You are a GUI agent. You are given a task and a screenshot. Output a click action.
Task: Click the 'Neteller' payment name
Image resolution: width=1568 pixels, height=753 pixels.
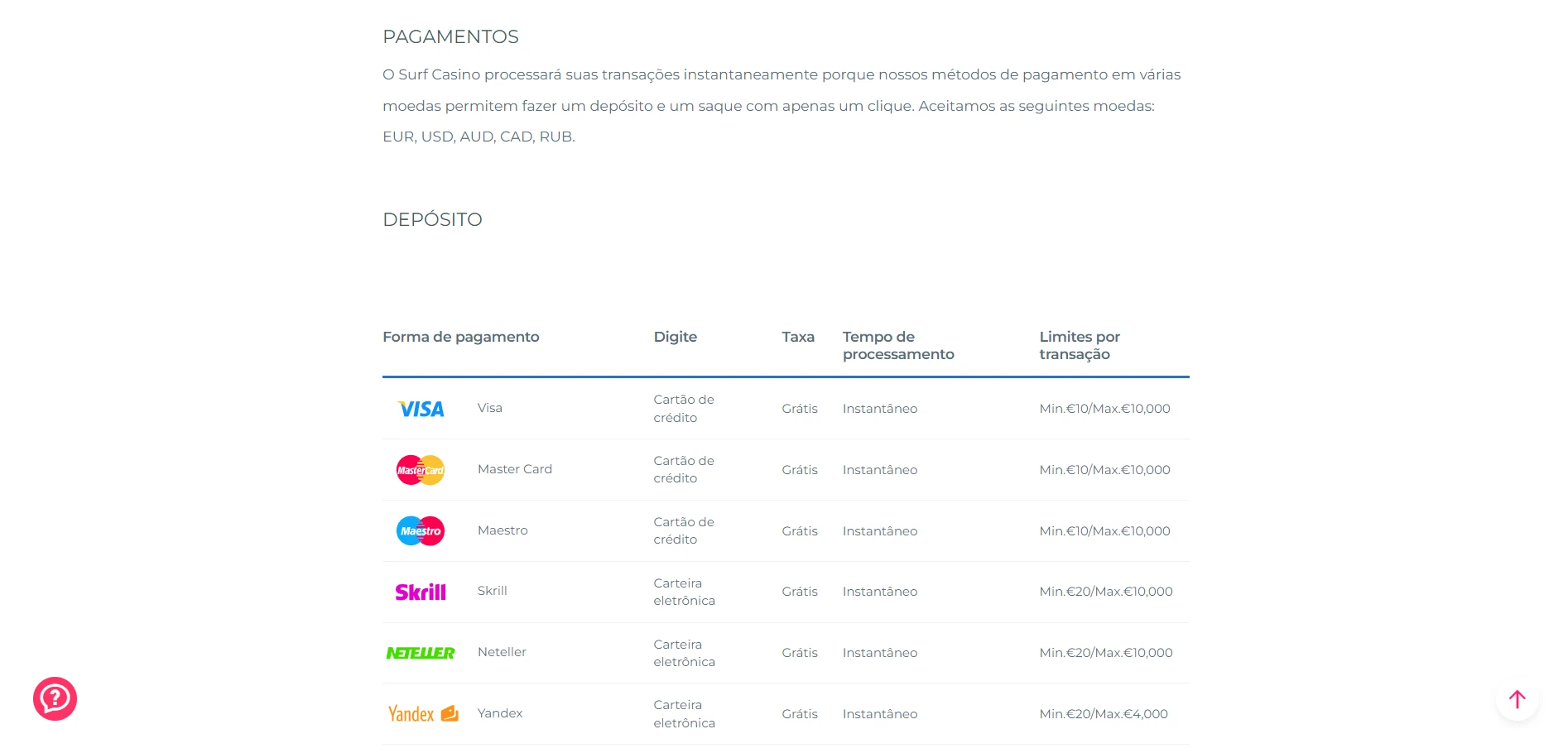pos(502,652)
